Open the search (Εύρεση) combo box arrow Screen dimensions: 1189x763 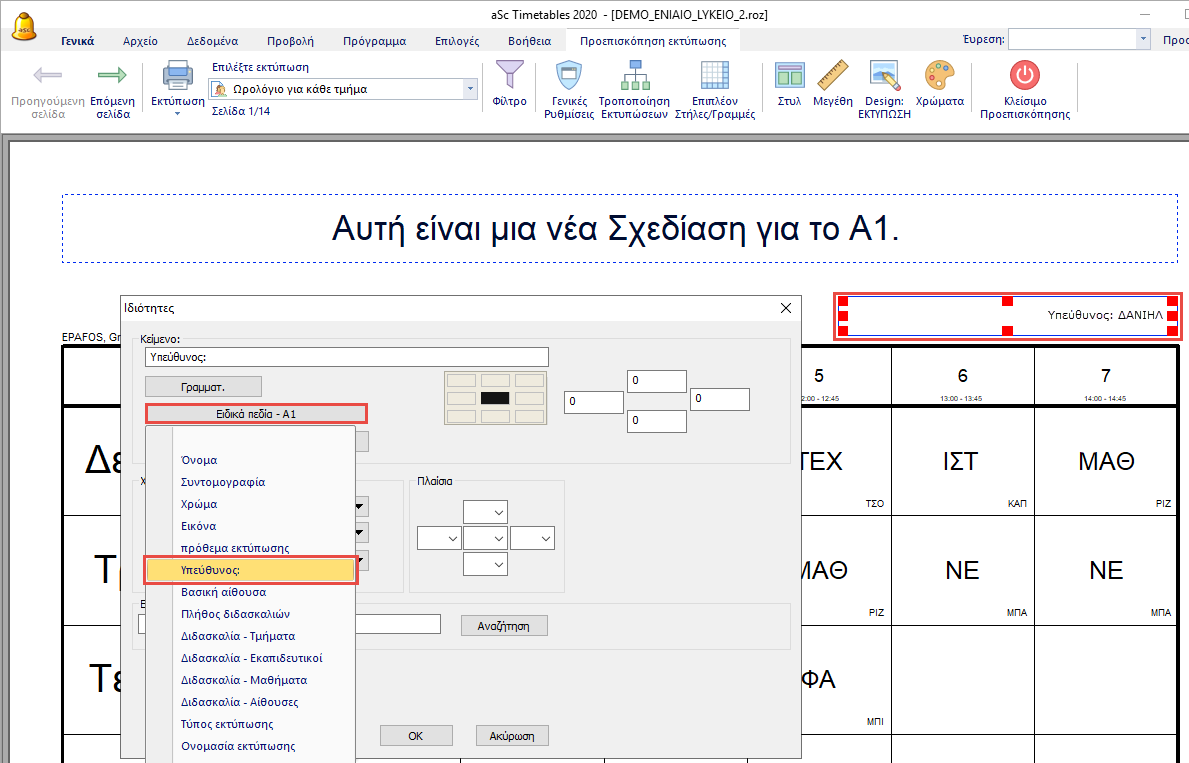coord(1143,39)
